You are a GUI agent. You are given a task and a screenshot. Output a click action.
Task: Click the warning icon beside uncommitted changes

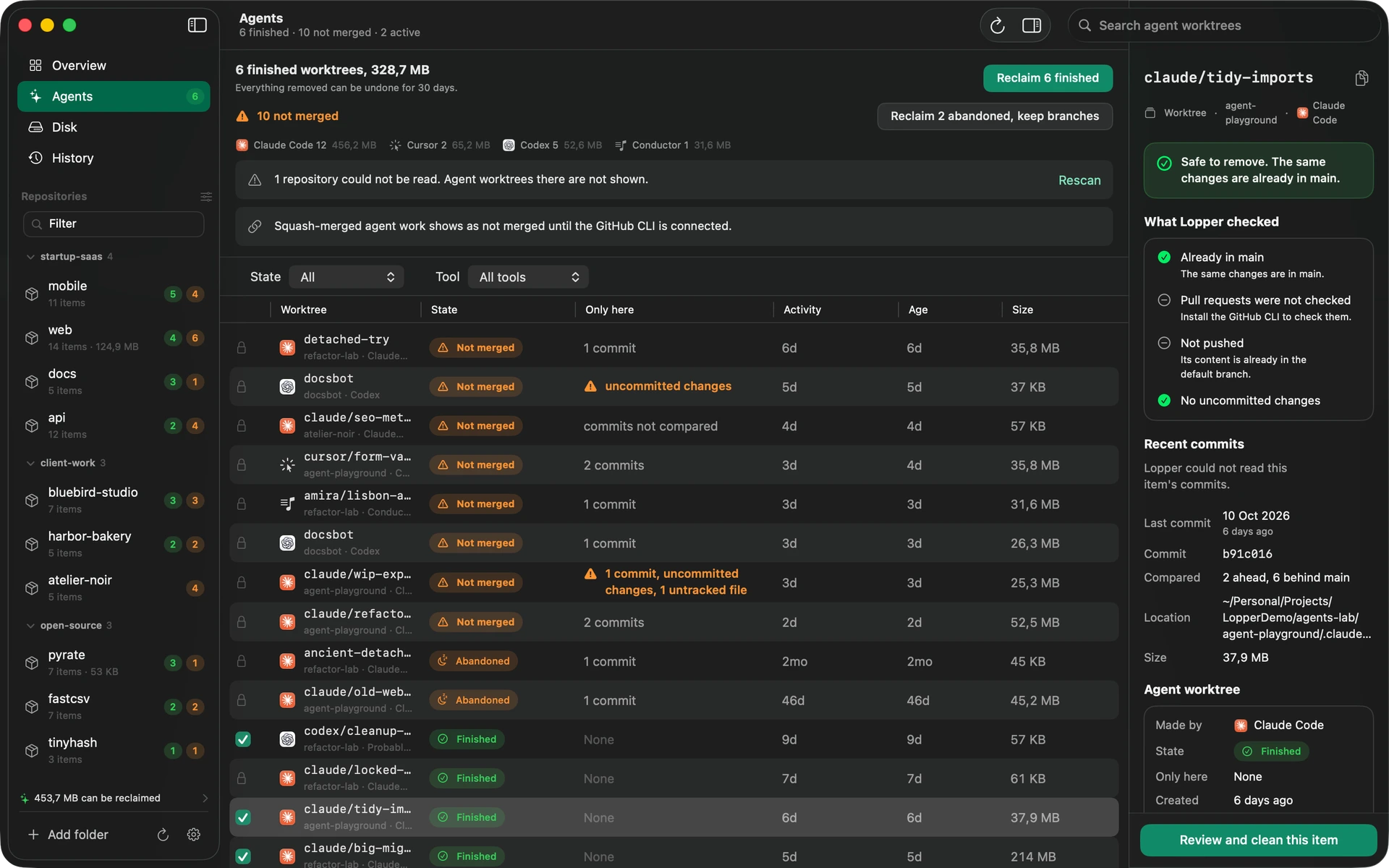[590, 386]
